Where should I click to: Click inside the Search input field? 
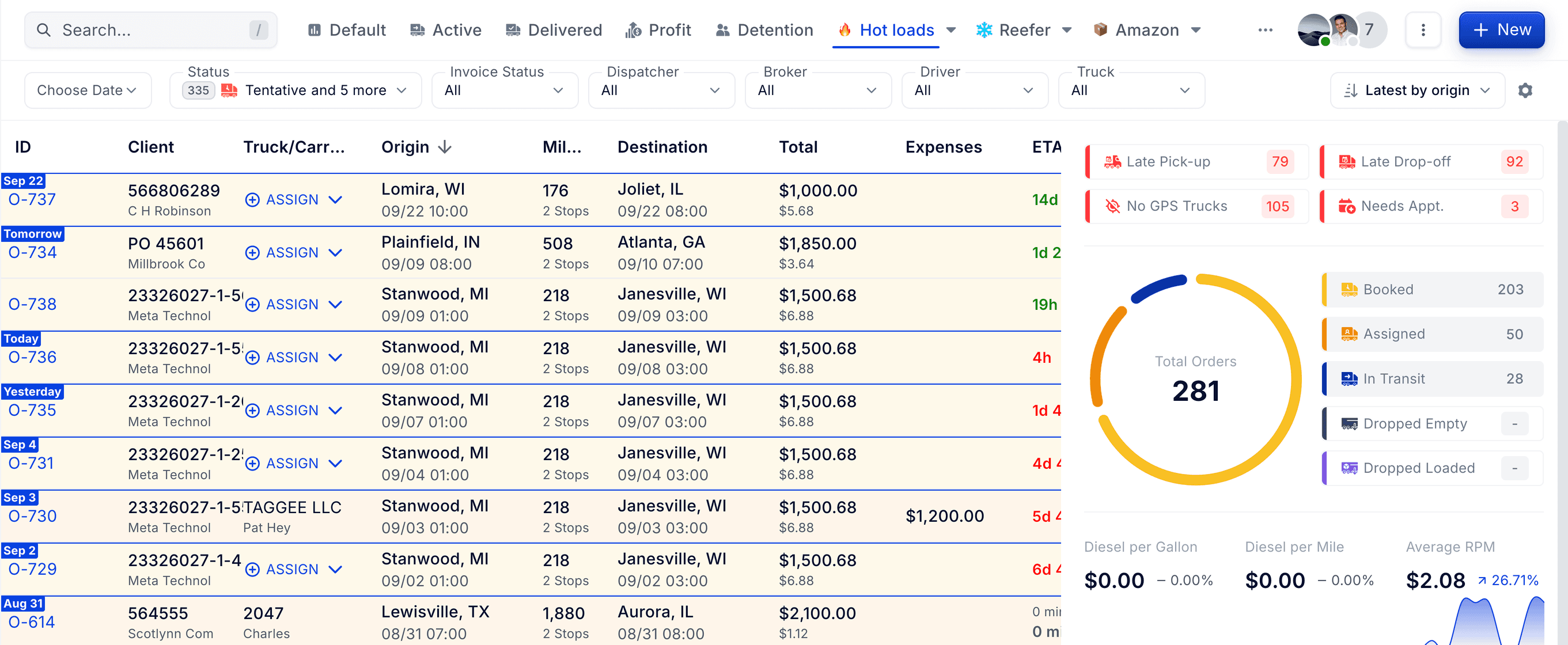(x=150, y=30)
